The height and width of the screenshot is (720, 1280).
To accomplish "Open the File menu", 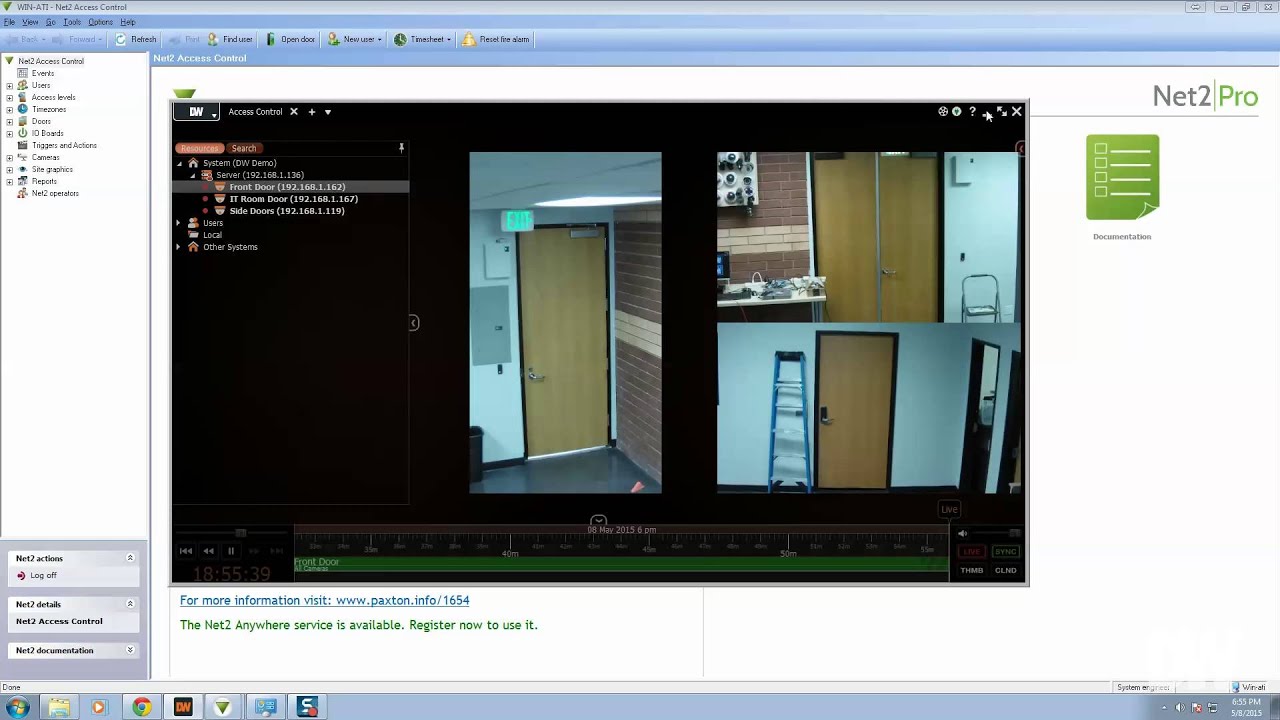I will pos(9,22).
